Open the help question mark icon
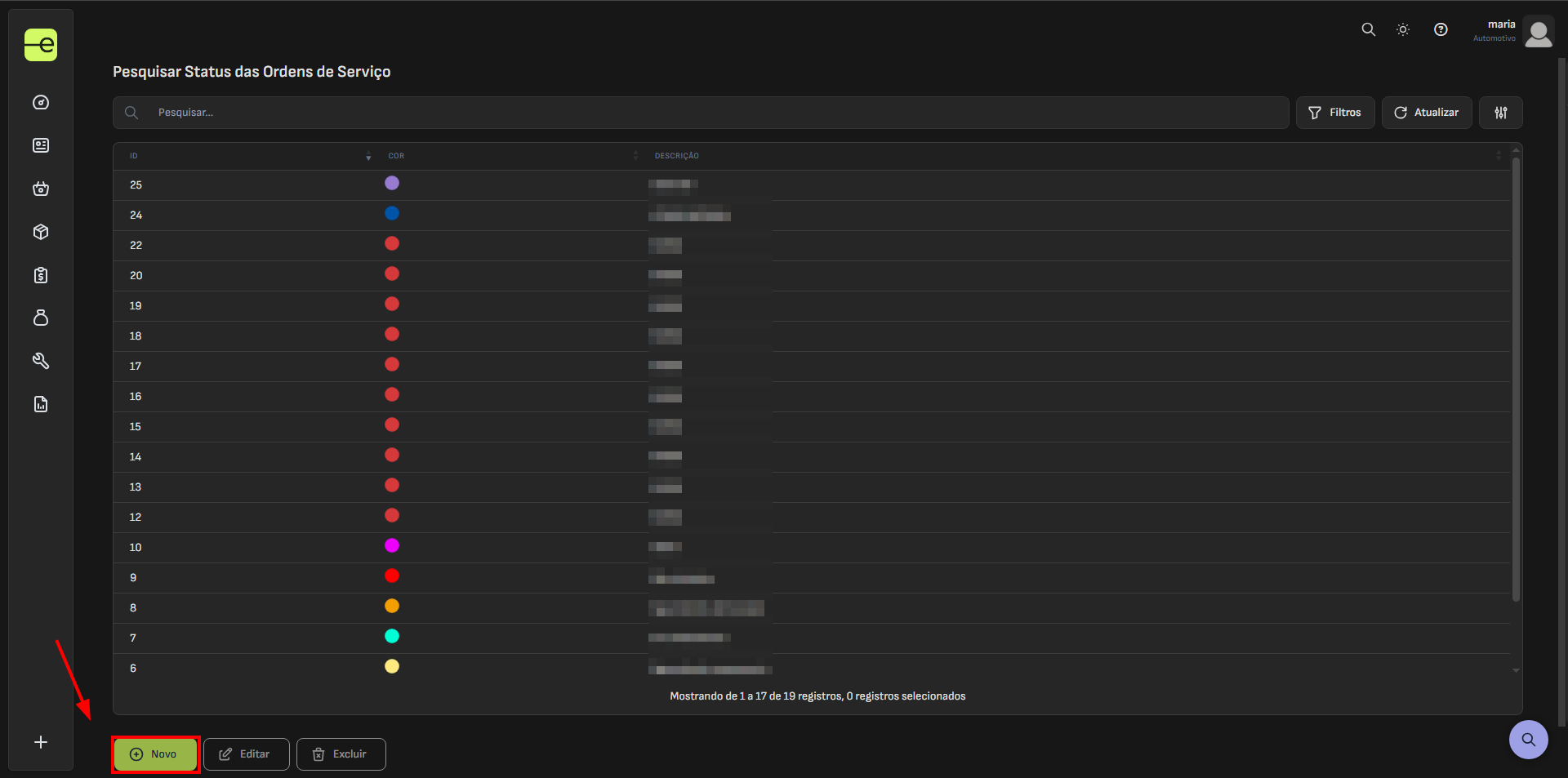The image size is (1568, 778). point(1441,29)
